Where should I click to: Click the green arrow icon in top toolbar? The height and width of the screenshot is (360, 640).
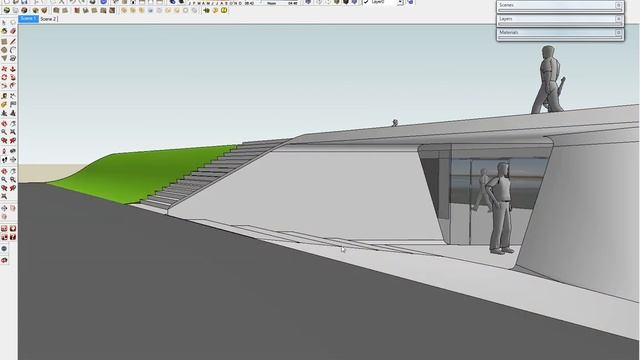tap(207, 10)
